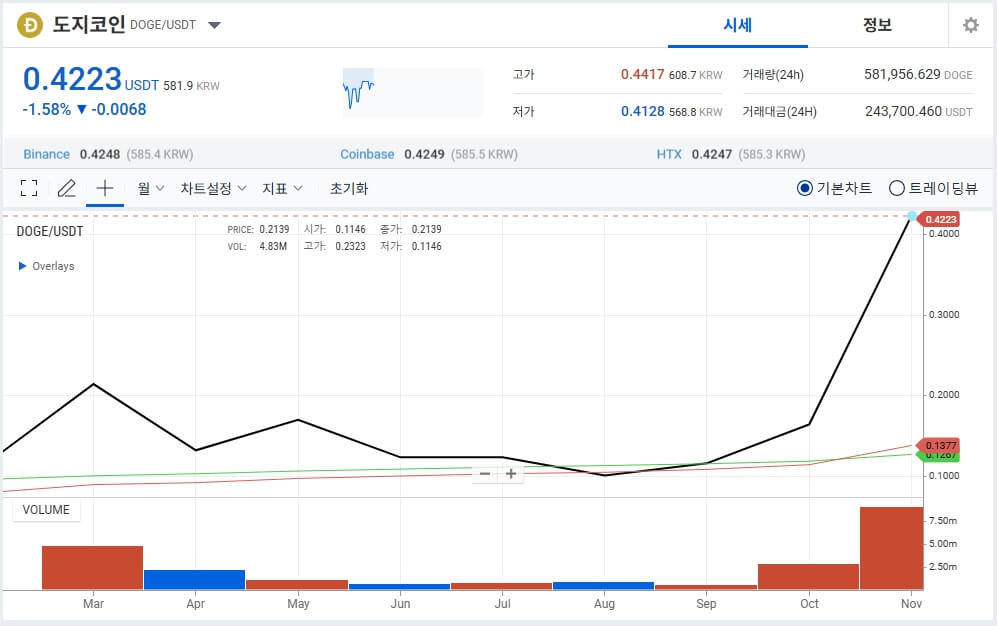The height and width of the screenshot is (626, 997).
Task: Click the 0.4417 high price value
Action: coord(642,74)
